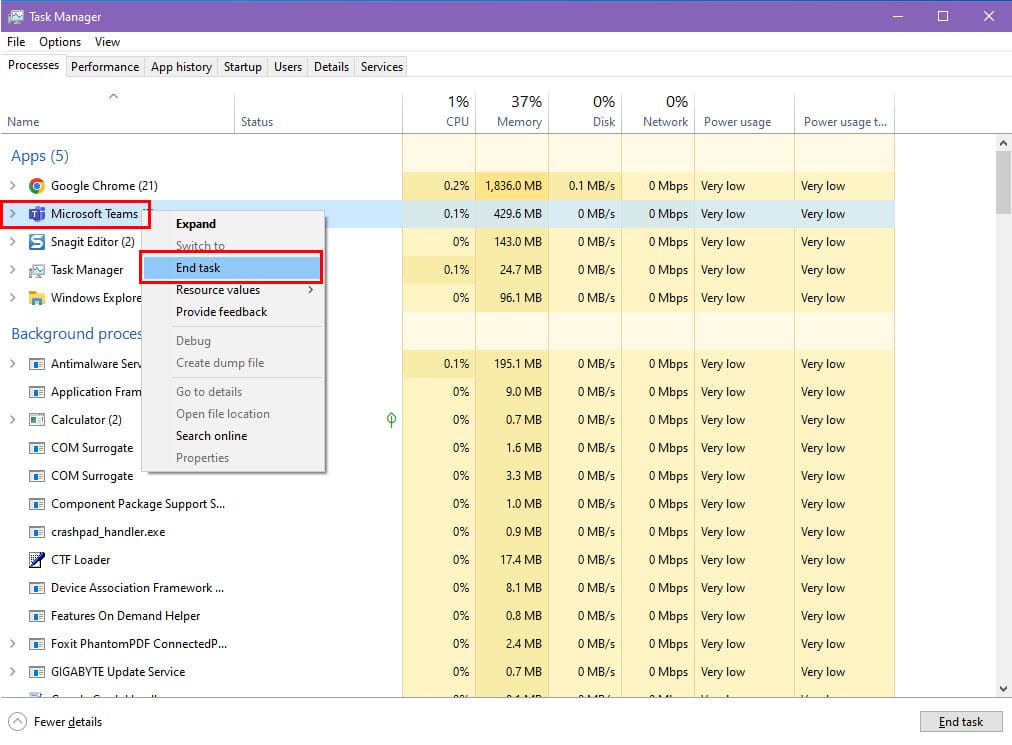
Task: Open the Options menu
Action: click(60, 42)
